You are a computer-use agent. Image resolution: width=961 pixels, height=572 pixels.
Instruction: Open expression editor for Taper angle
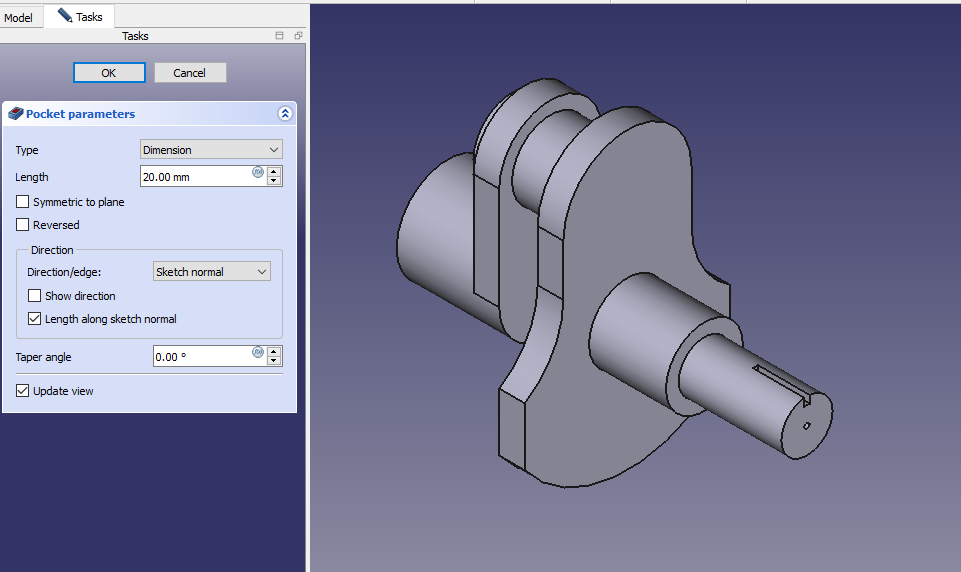point(257,352)
